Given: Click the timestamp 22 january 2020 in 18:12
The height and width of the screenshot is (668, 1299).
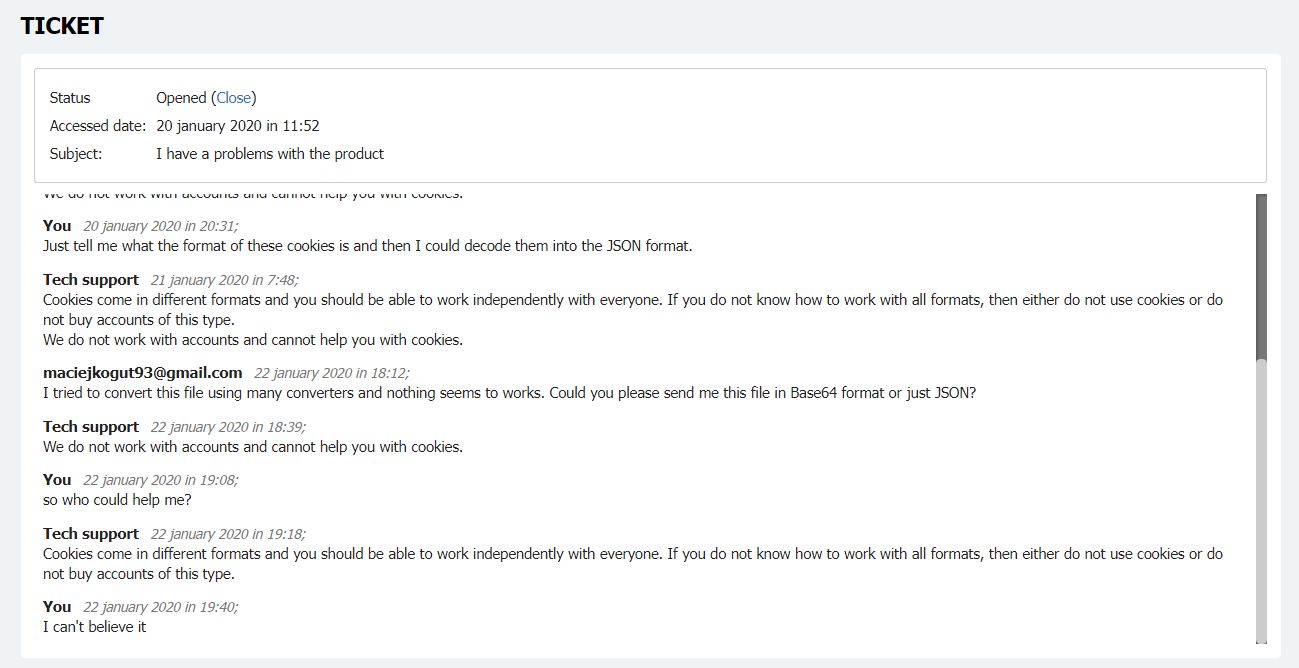Looking at the screenshot, I should (x=332, y=373).
